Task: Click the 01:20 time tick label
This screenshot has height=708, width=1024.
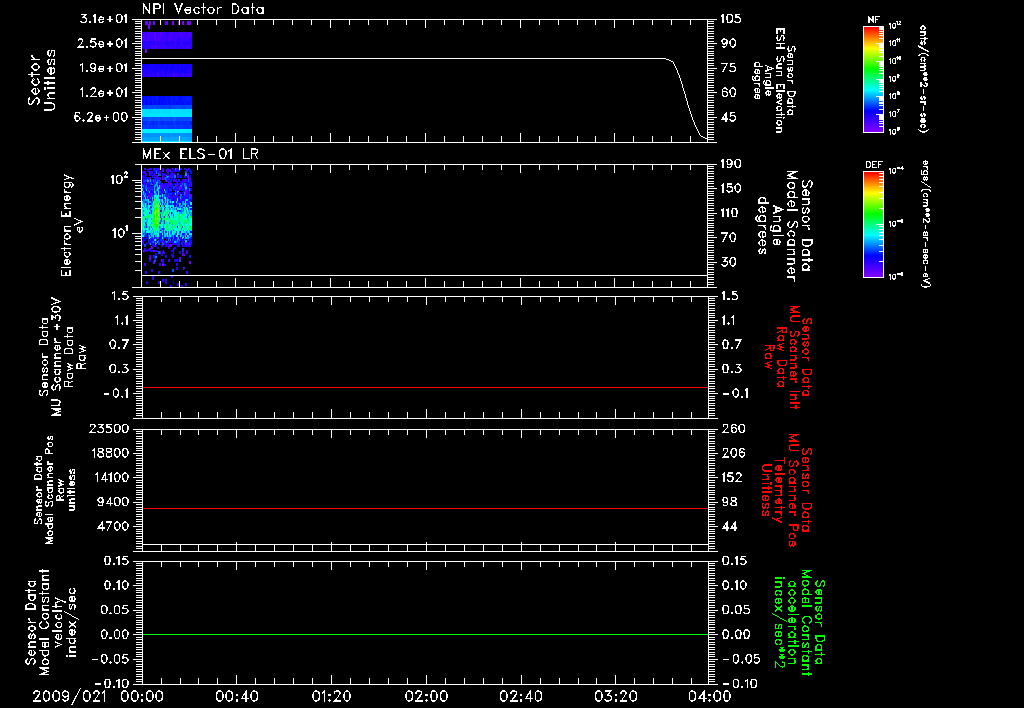Action: [331, 696]
